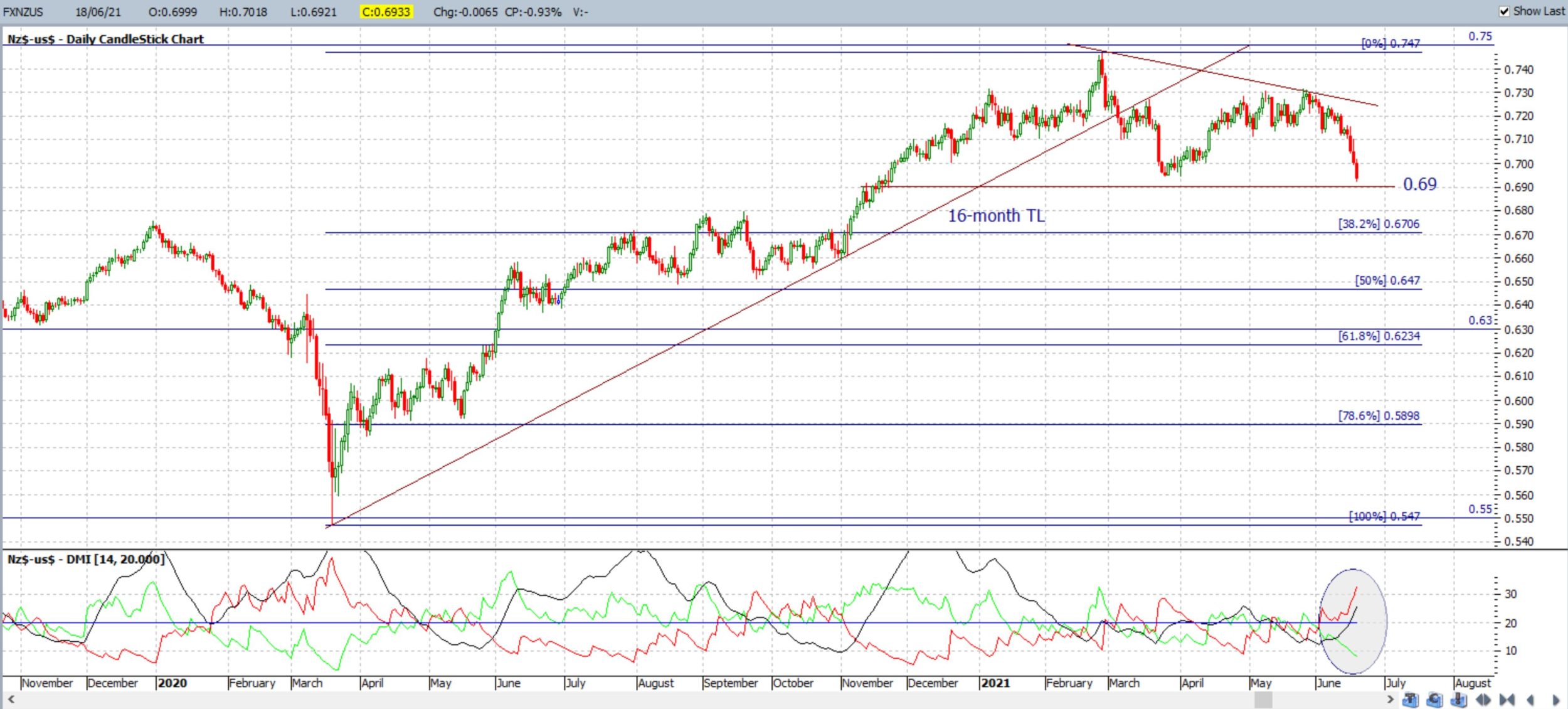This screenshot has width=1568, height=709.
Task: Click the scrollbar left arrow
Action: (11, 699)
